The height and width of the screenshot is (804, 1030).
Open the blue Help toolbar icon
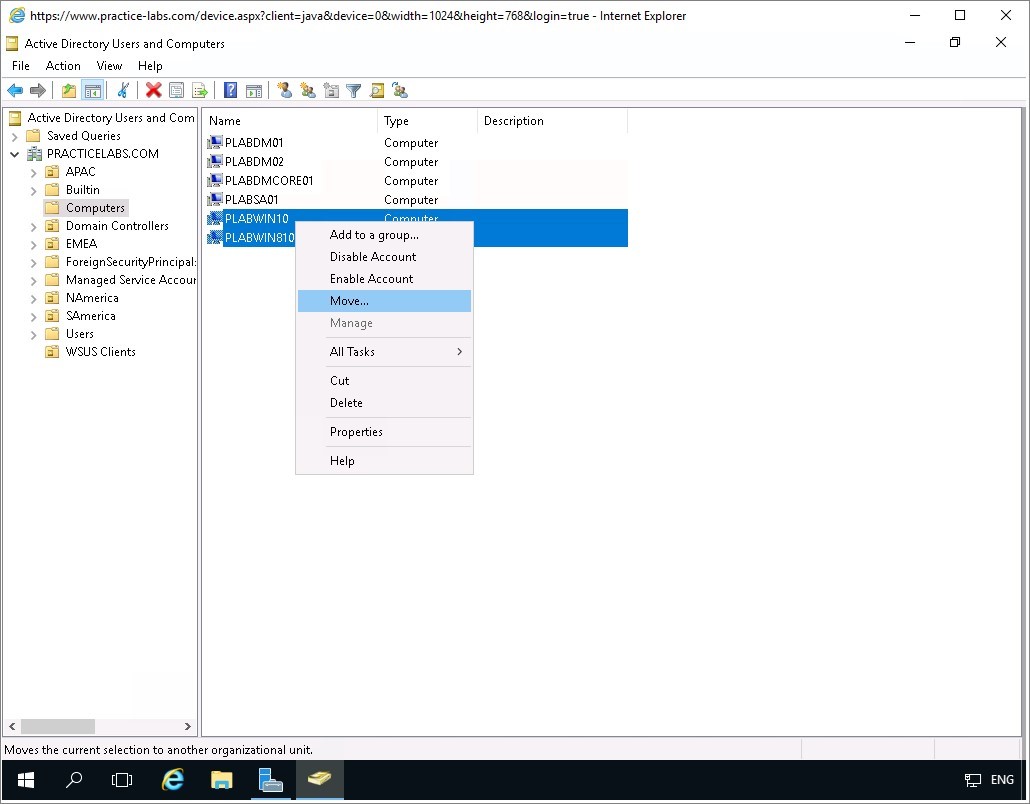click(x=230, y=91)
